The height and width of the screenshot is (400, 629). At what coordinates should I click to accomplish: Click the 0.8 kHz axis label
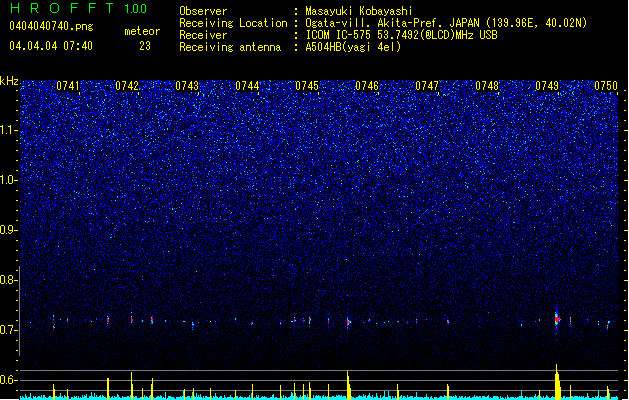pyautogui.click(x=9, y=280)
